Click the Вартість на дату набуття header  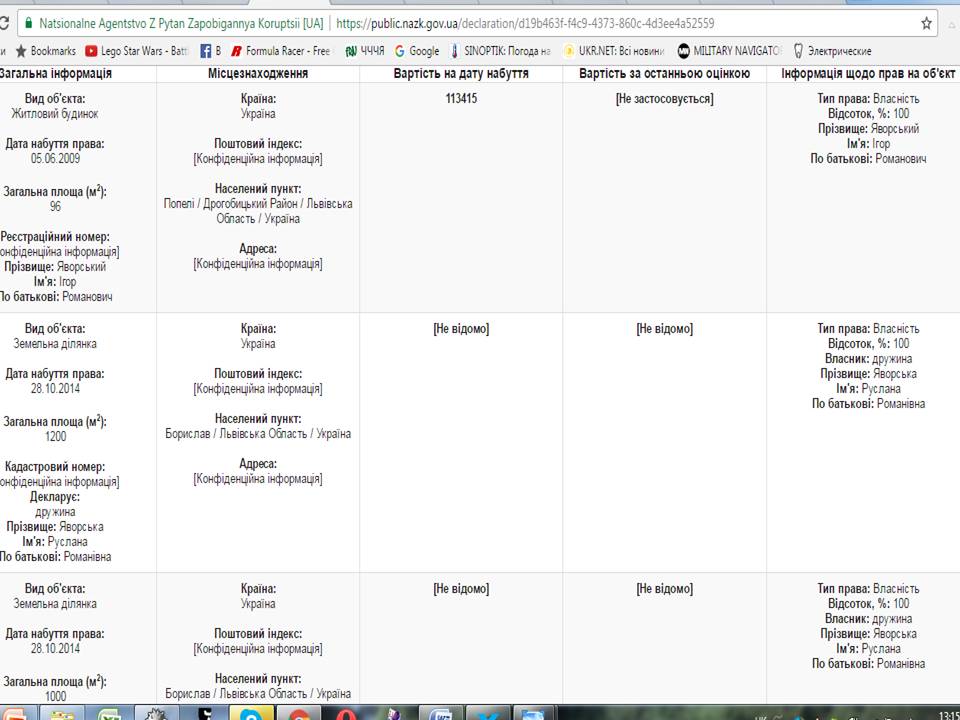[461, 74]
